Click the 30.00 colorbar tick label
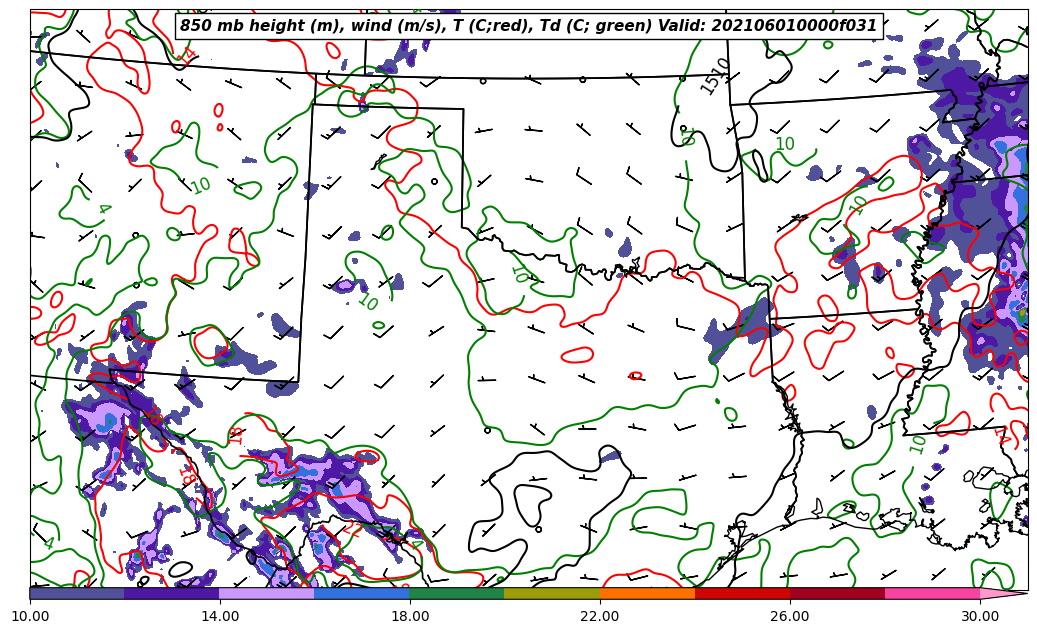 980,616
